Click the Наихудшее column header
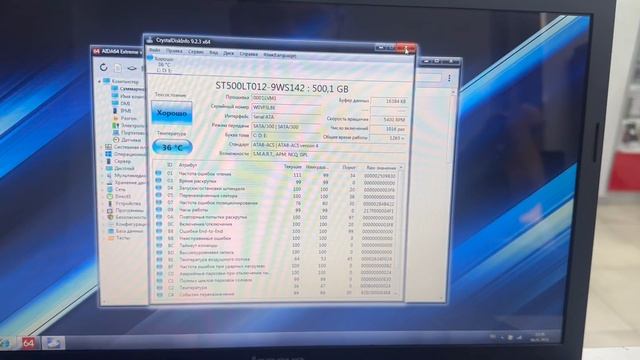640x360 pixels. point(316,167)
